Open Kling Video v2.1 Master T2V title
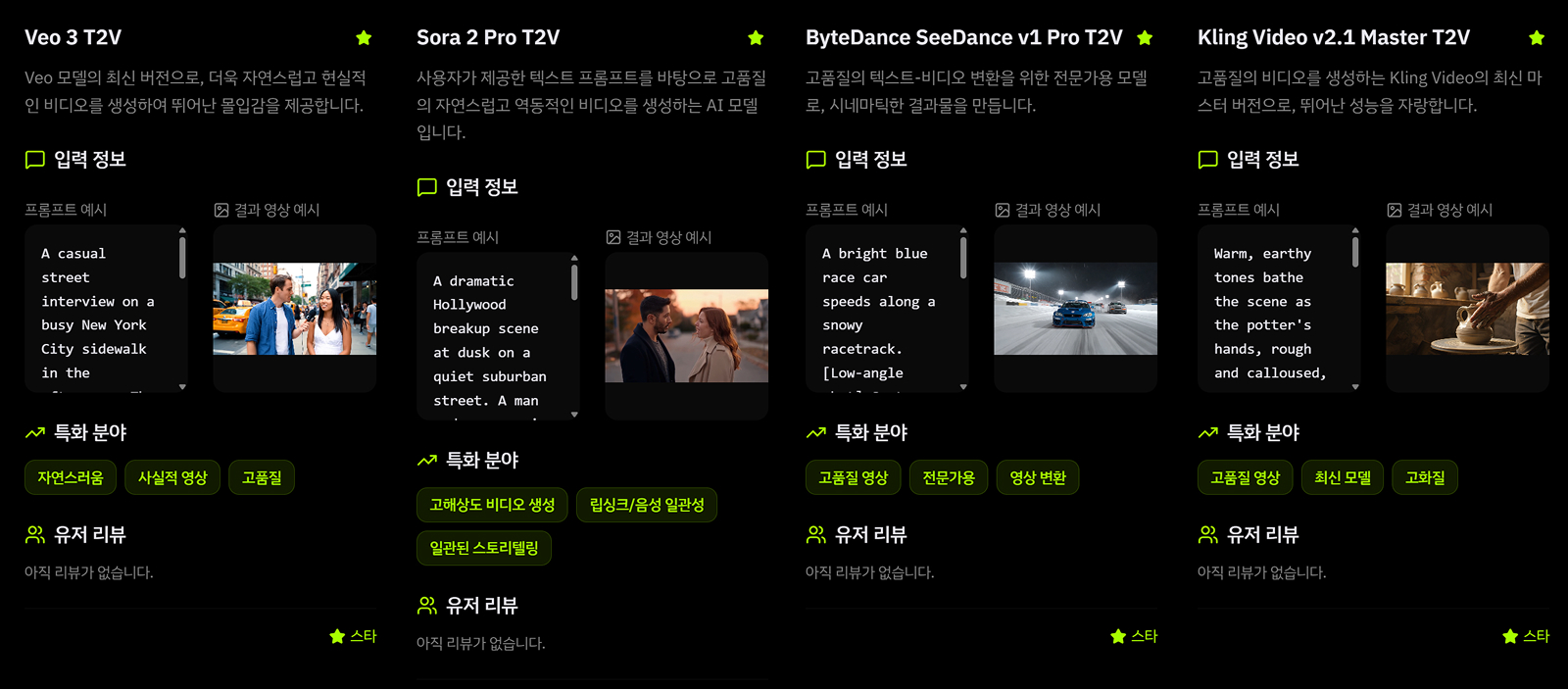Viewport: 1568px width, 690px height. pos(1334,37)
